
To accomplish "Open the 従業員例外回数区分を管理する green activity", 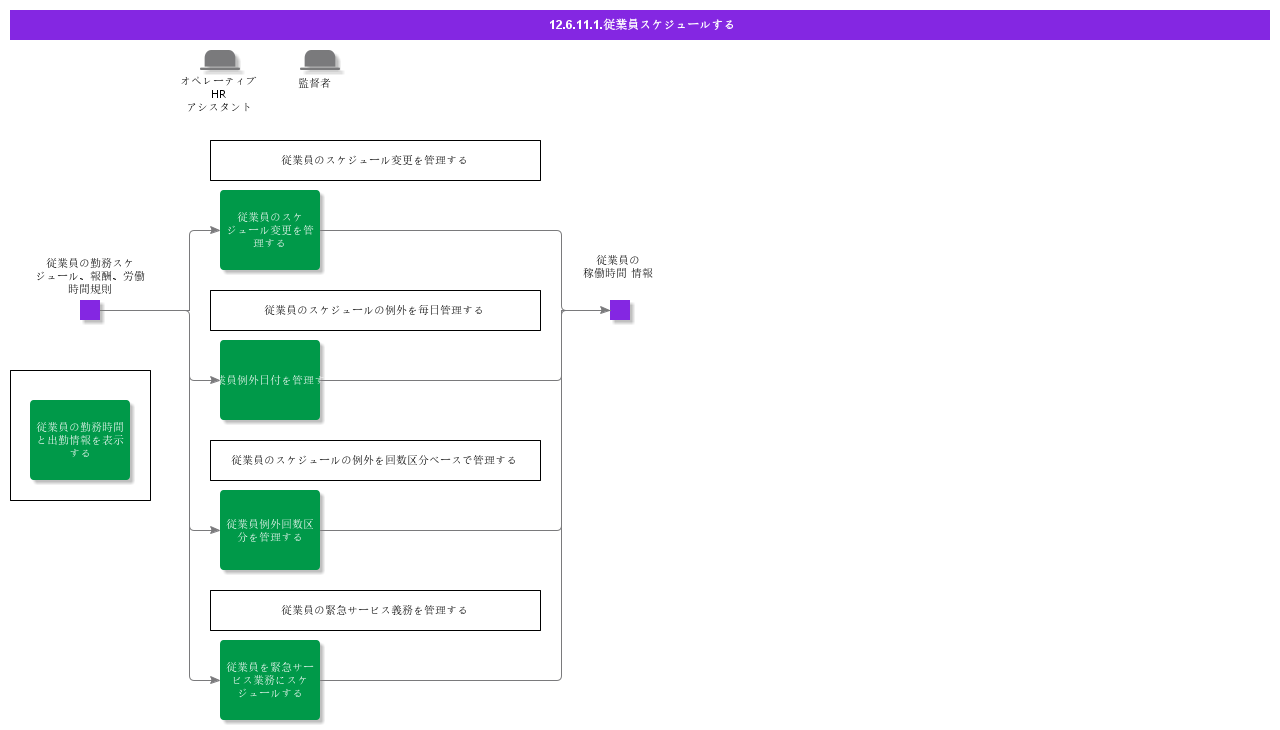I will (x=270, y=530).
